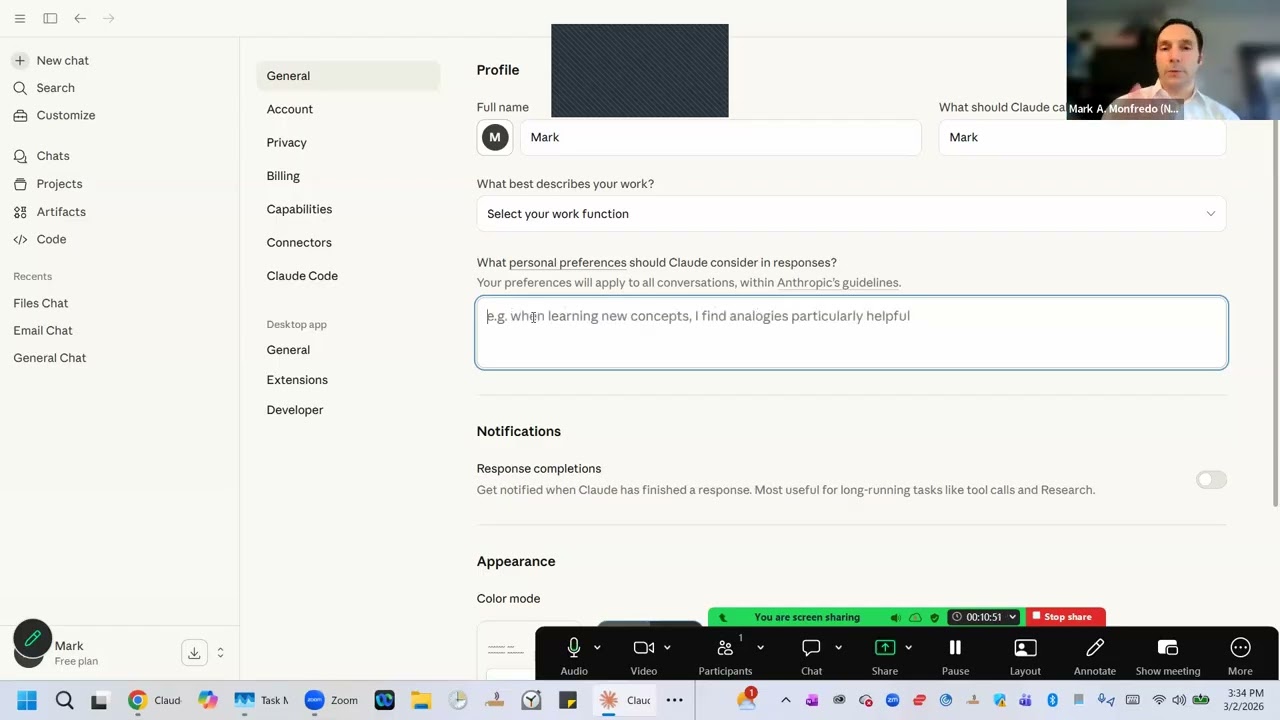Expand the Zoom Audio options arrow

click(597, 648)
